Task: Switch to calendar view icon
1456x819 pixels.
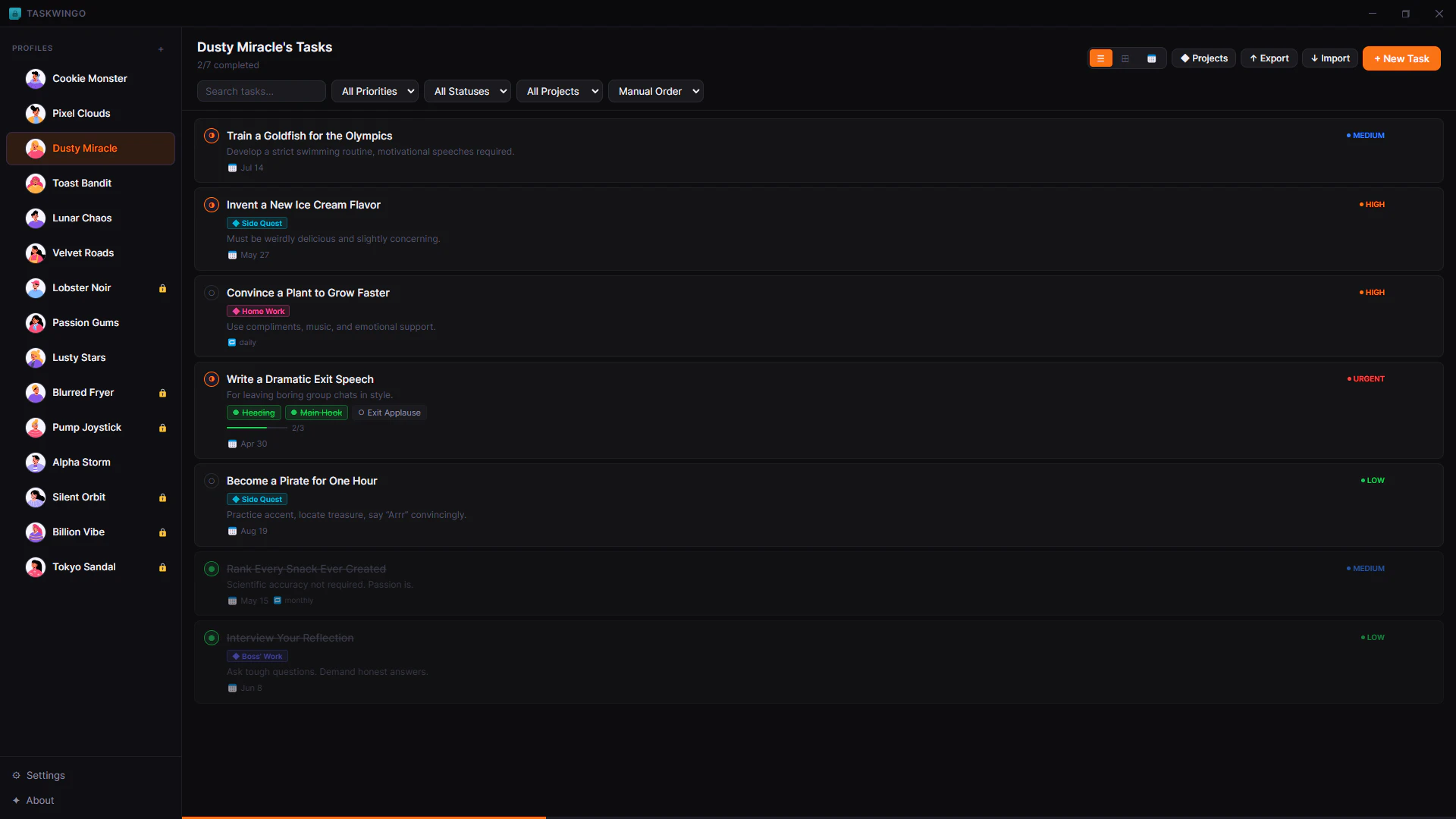Action: [x=1151, y=58]
